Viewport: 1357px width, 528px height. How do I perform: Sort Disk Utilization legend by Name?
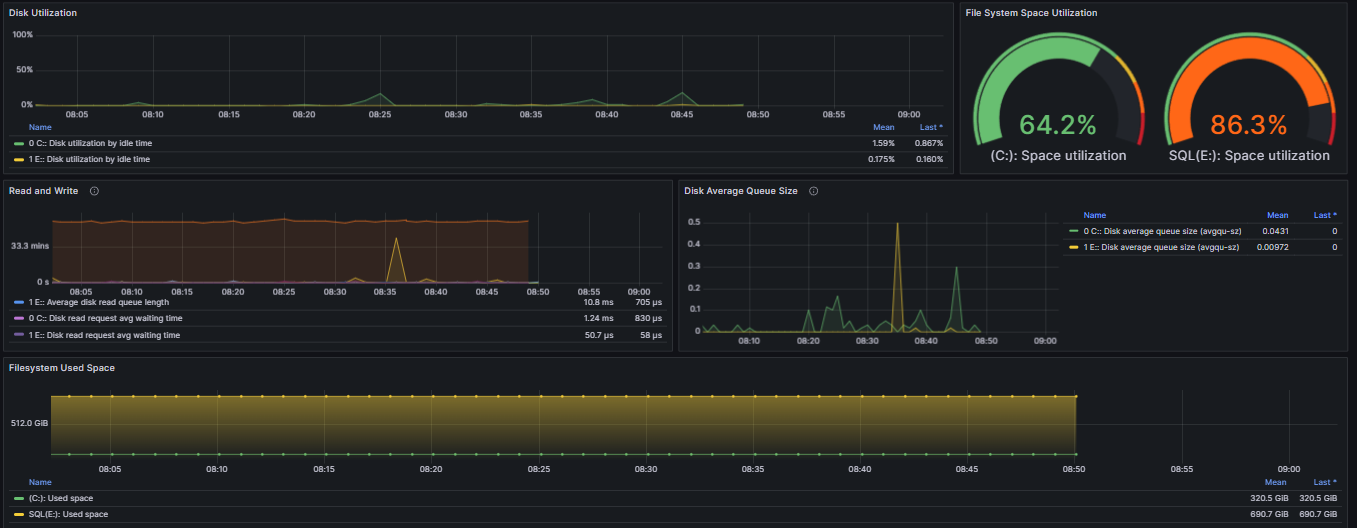tap(40, 127)
